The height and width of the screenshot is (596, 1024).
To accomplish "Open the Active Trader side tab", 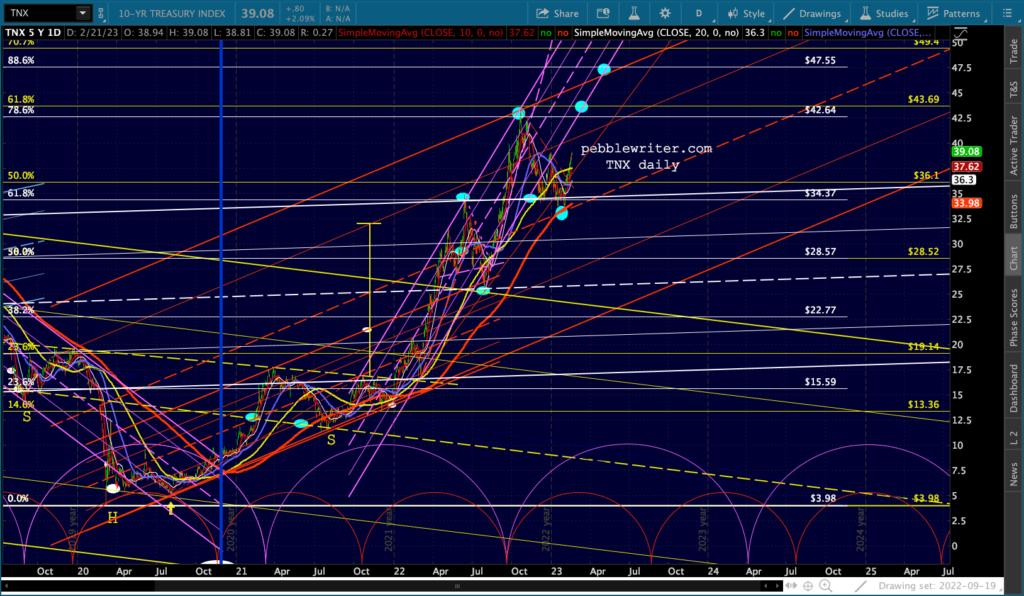I will 1013,145.
